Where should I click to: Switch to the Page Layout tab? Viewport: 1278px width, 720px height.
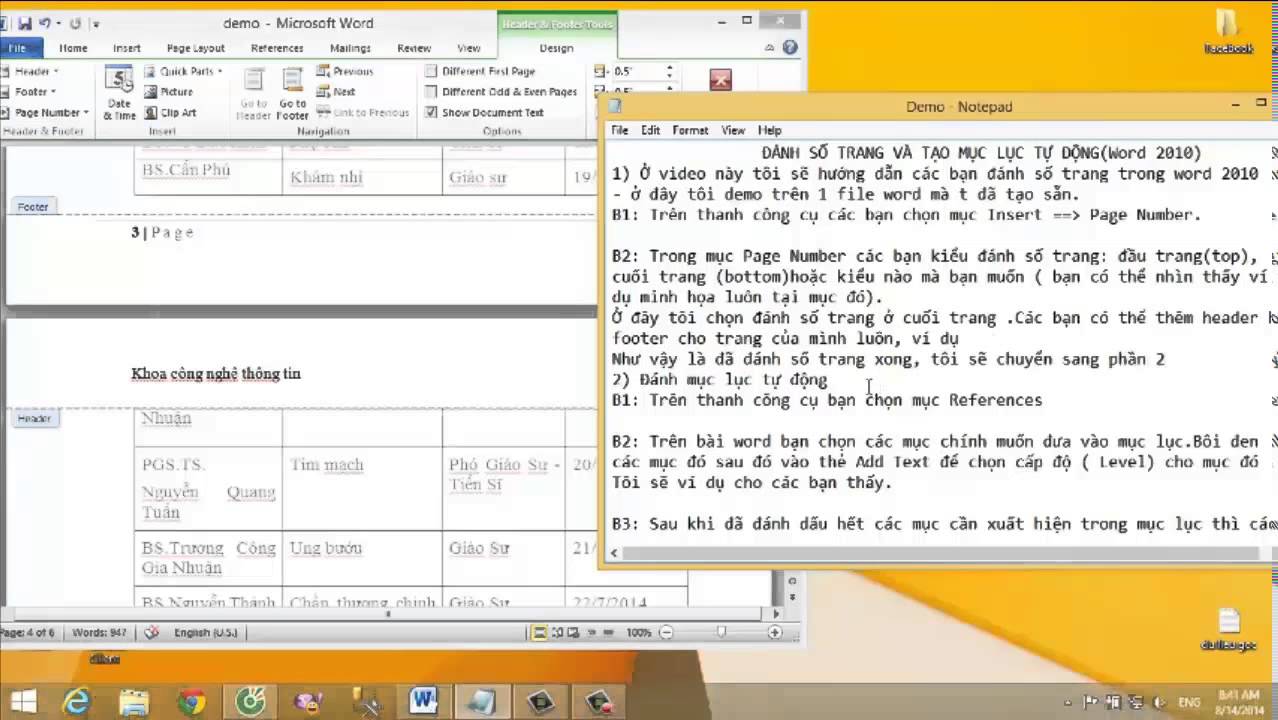pyautogui.click(x=196, y=48)
